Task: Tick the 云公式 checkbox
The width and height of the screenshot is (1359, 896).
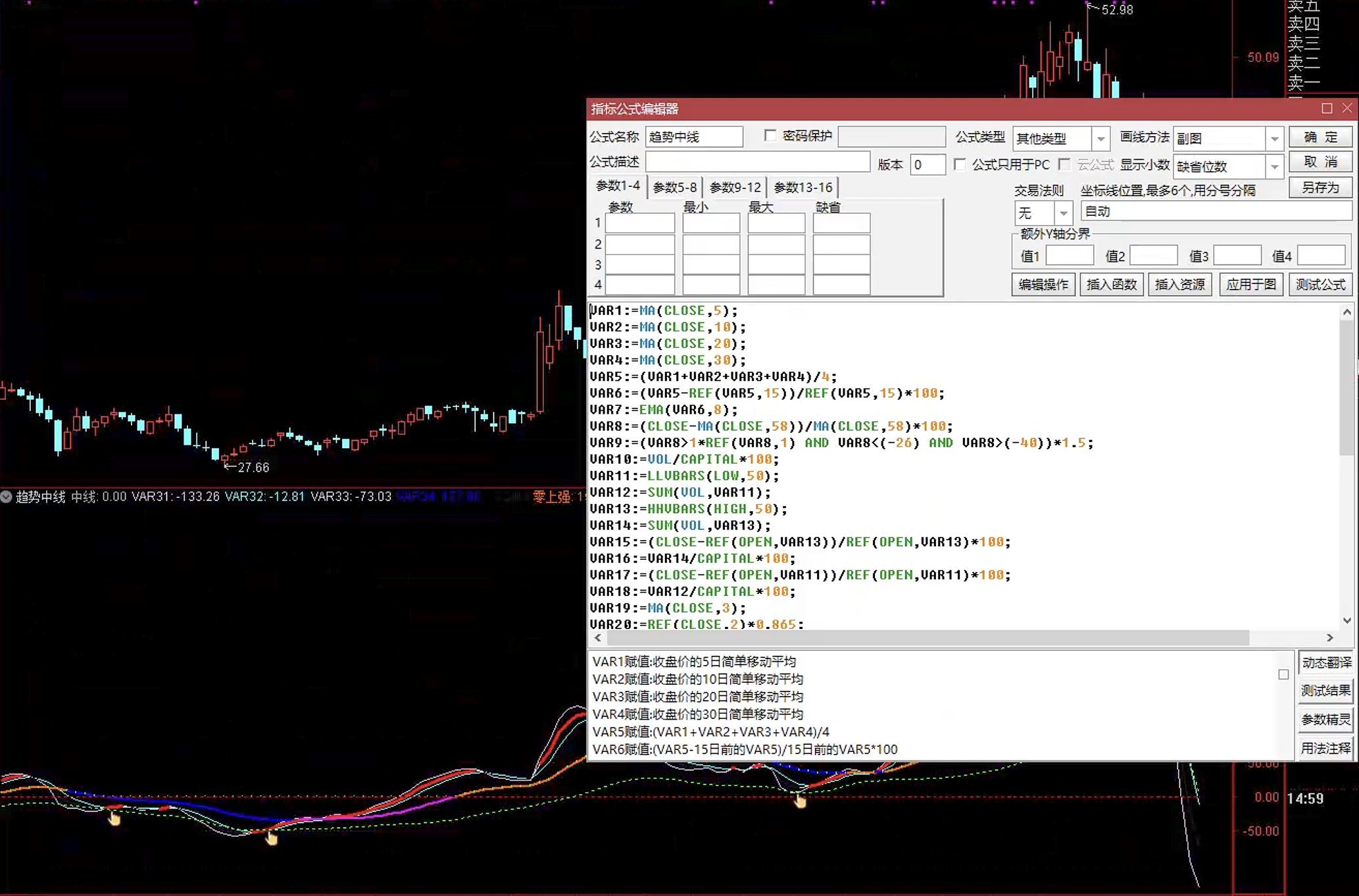Action: point(1064,164)
